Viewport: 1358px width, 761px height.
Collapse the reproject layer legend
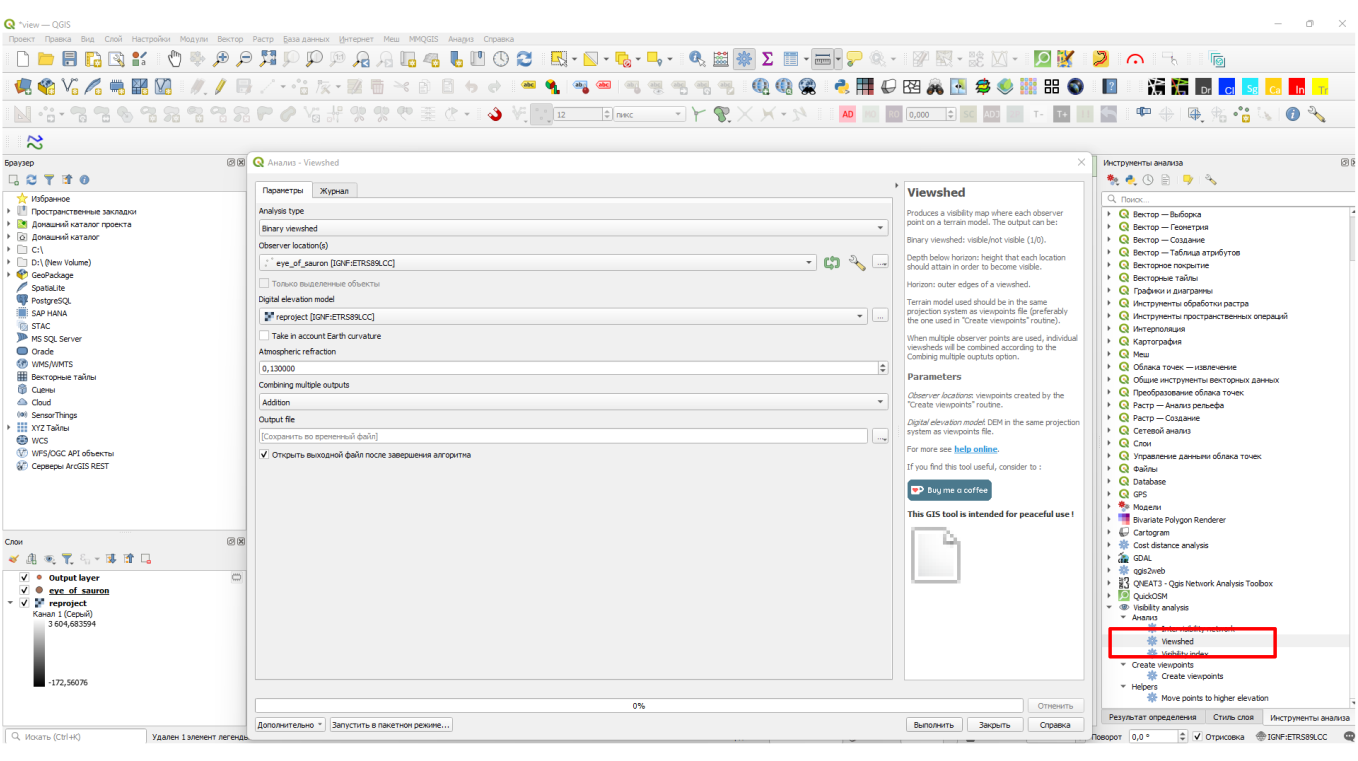click(11, 604)
